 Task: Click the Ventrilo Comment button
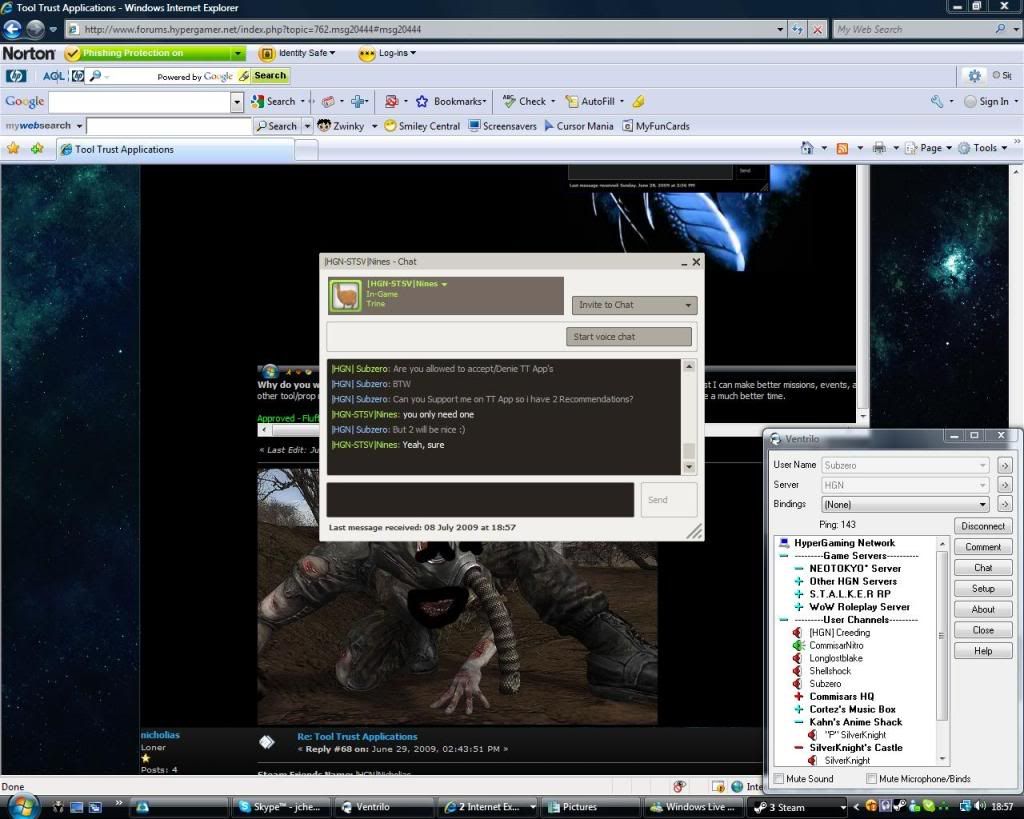pos(983,547)
